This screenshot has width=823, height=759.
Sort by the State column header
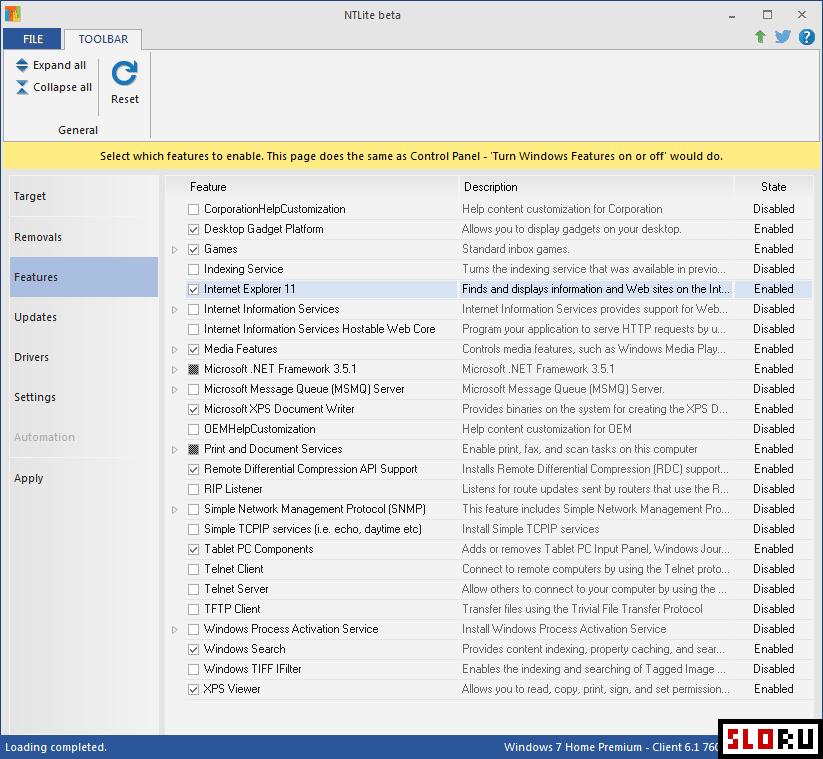coord(773,187)
